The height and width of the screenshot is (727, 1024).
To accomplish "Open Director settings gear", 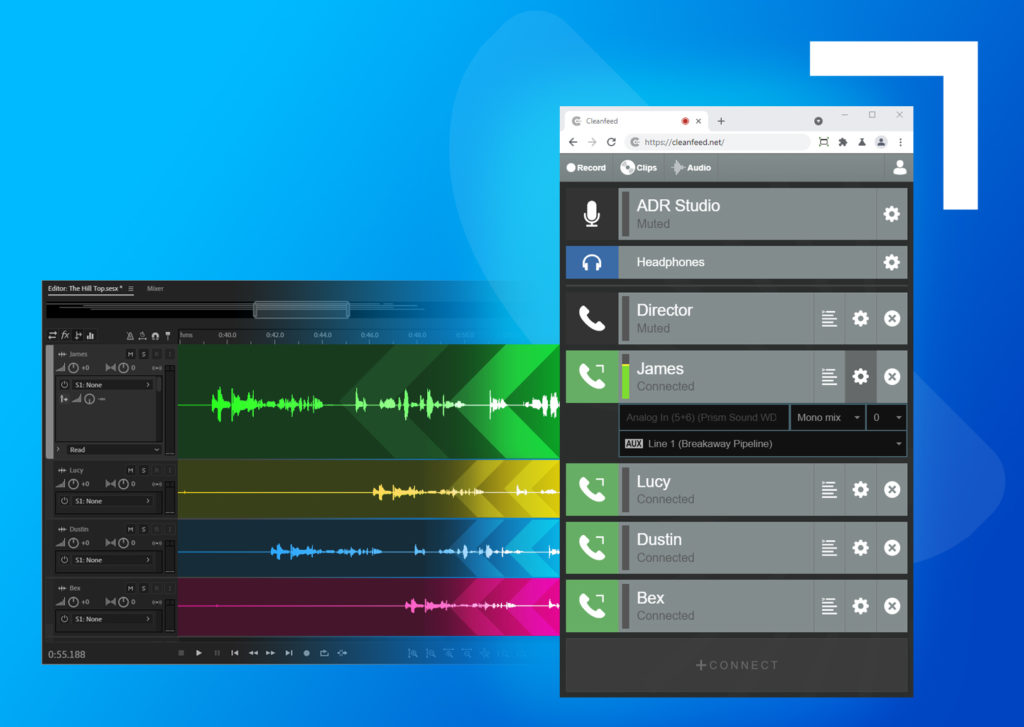I will coord(860,318).
